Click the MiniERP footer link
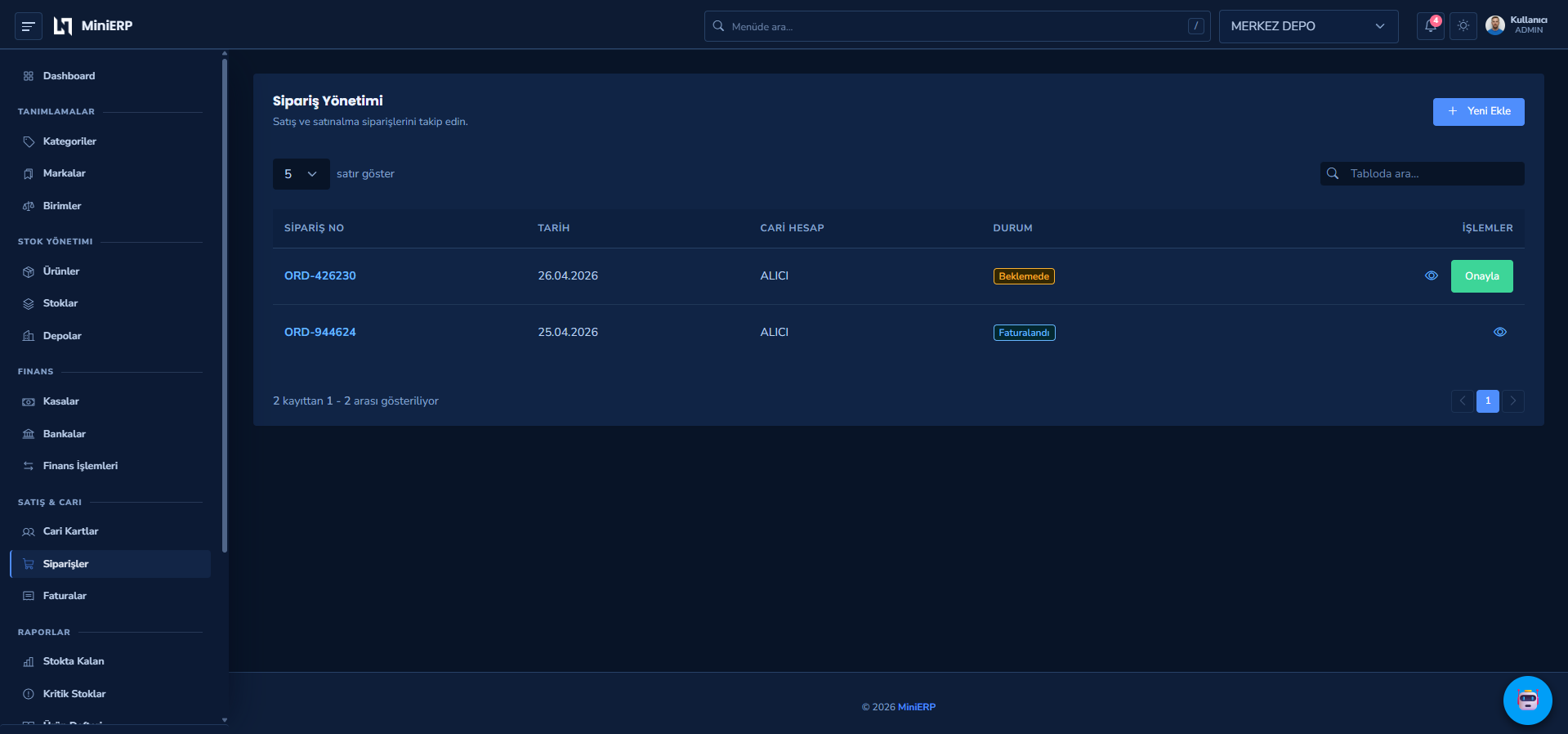This screenshot has height=734, width=1568. [x=917, y=707]
